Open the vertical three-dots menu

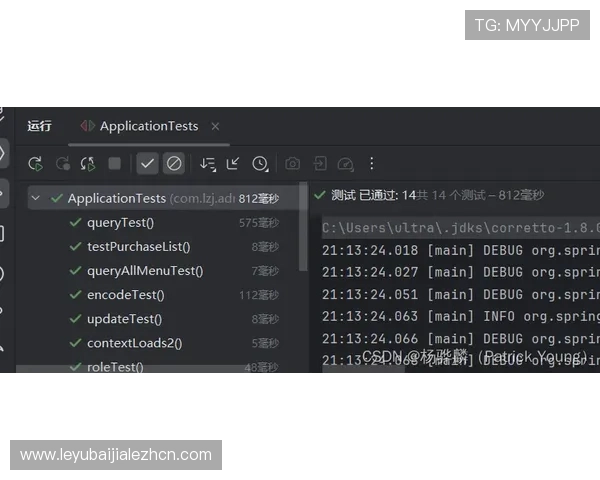point(372,163)
